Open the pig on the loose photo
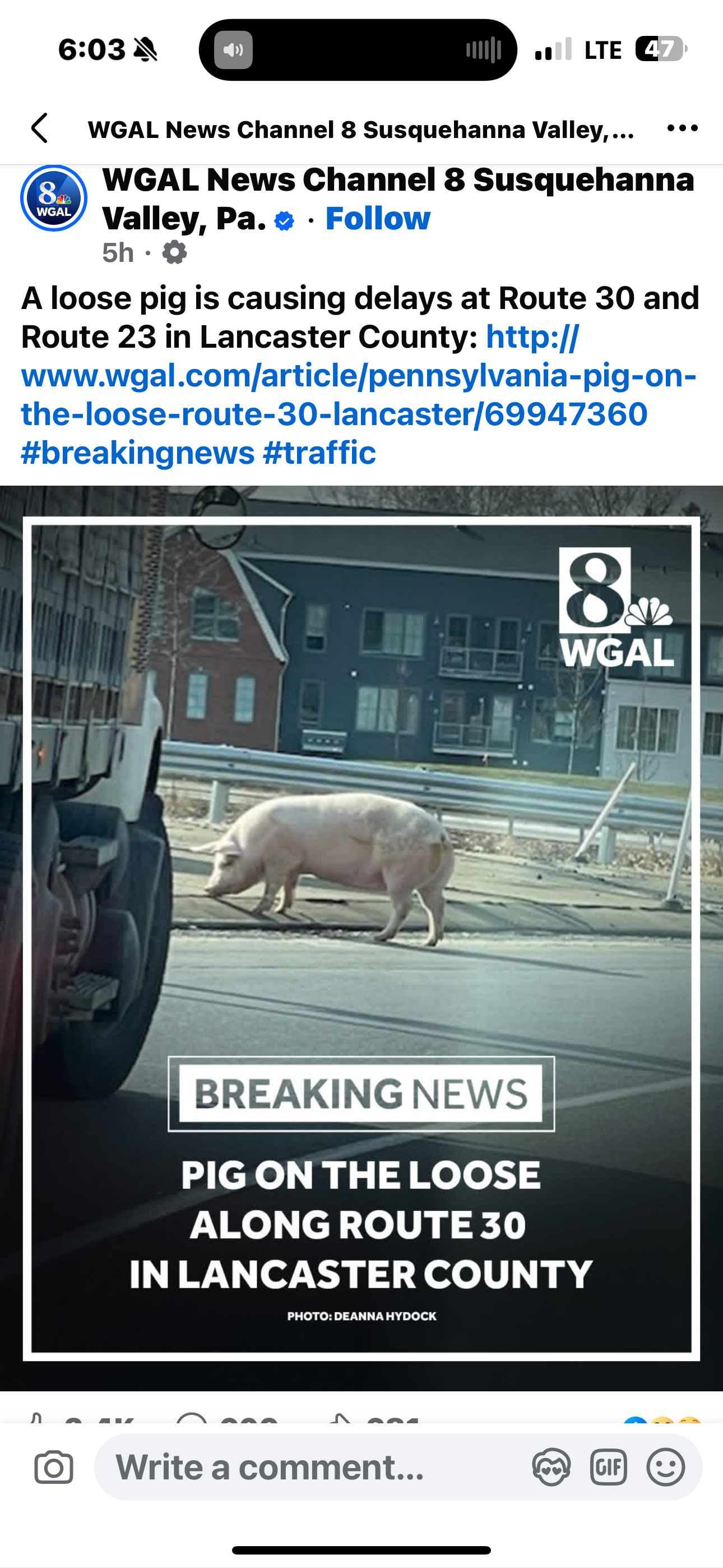 361,938
